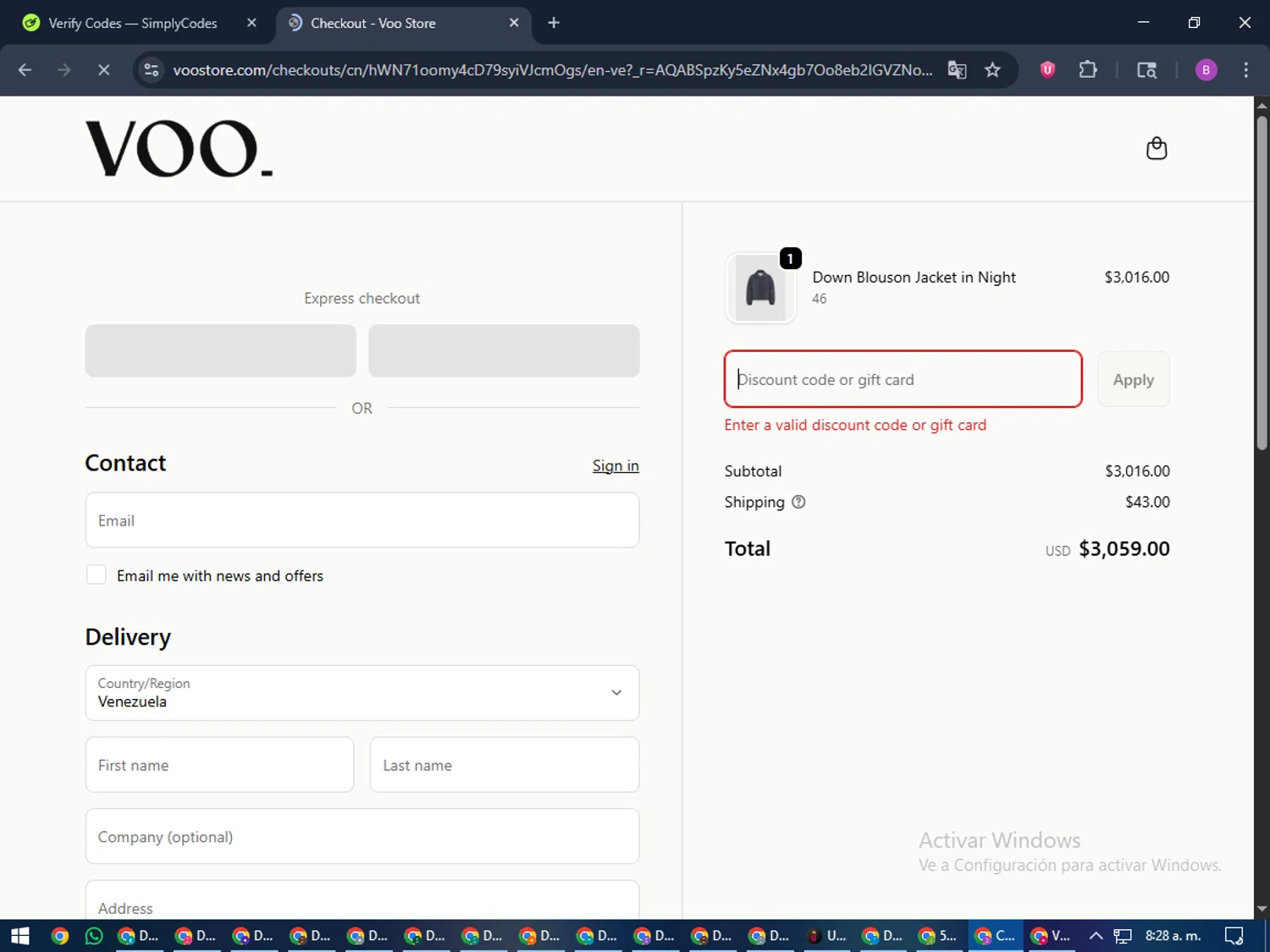Viewport: 1270px width, 952px height.
Task: Click the Enter a valid discount code error text
Action: click(855, 426)
